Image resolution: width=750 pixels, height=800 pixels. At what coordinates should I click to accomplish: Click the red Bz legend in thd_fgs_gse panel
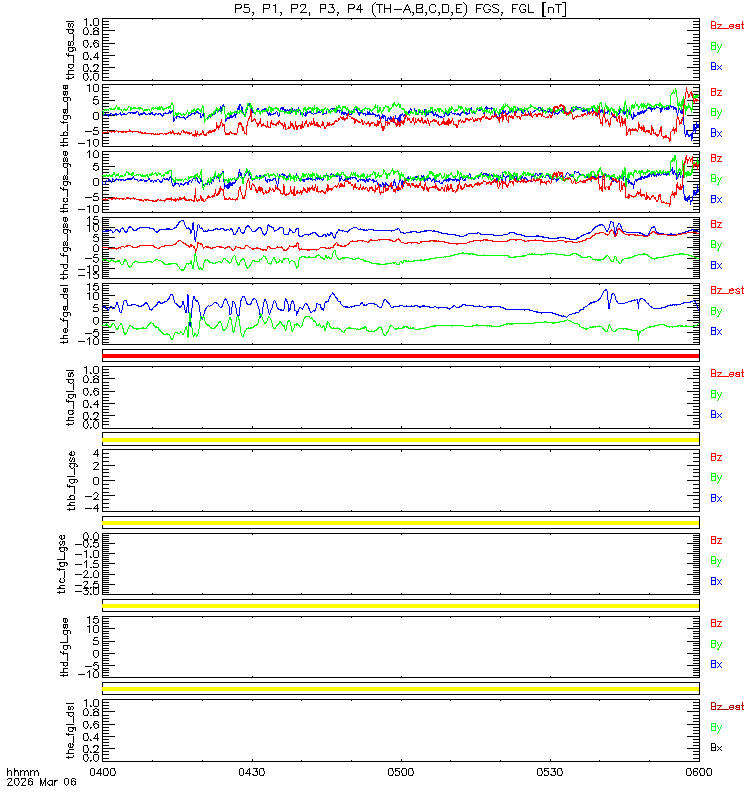click(716, 224)
